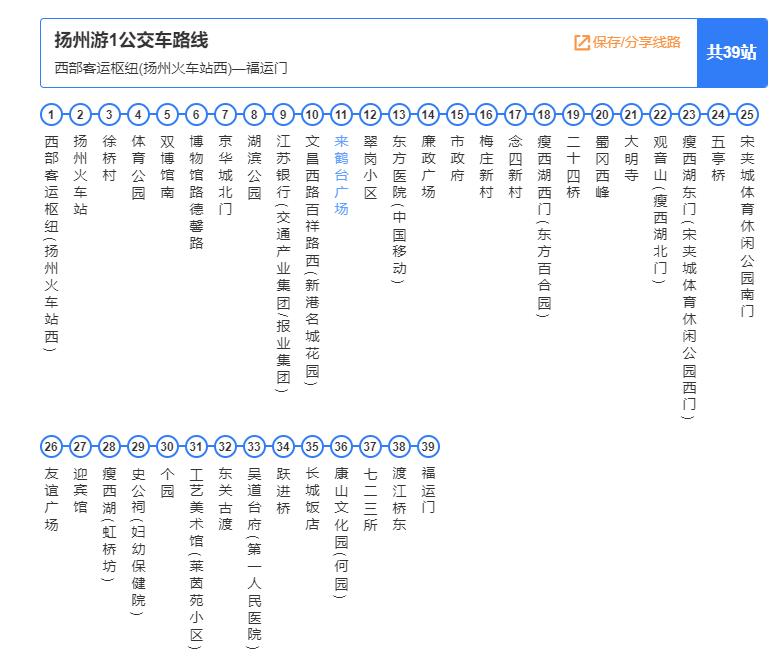Select stop number 39 circle marker

tap(428, 446)
